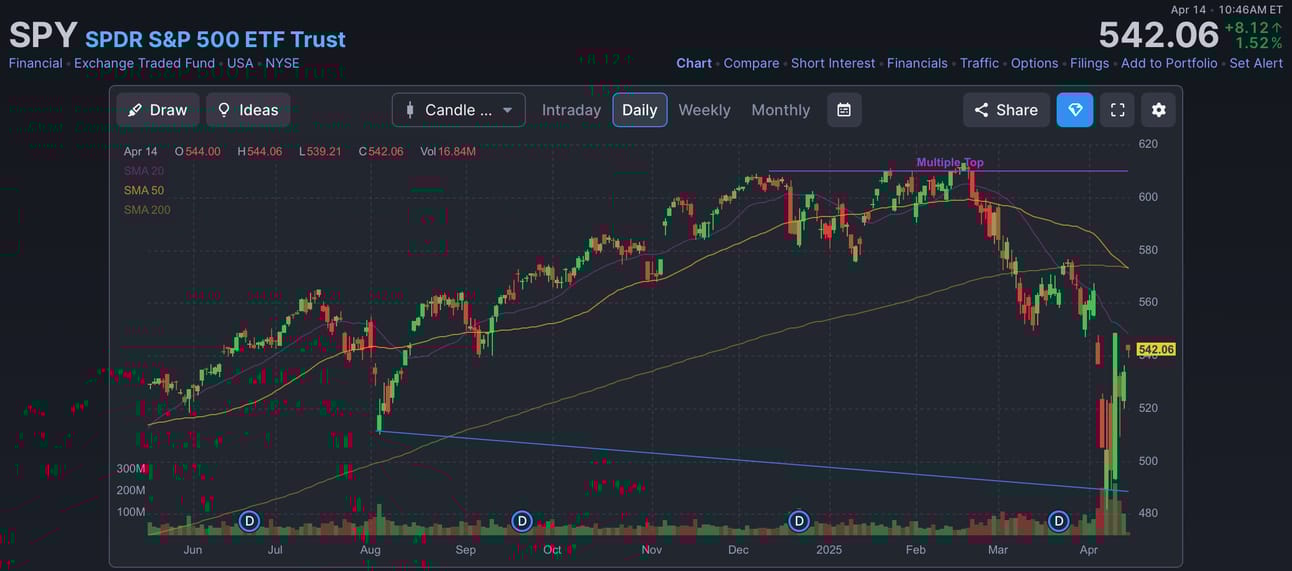Open the Short Interest page
The image size is (1292, 571).
click(833, 63)
